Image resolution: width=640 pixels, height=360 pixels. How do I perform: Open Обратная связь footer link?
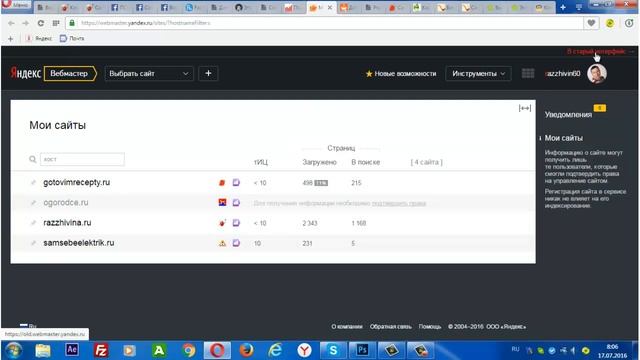[391, 327]
